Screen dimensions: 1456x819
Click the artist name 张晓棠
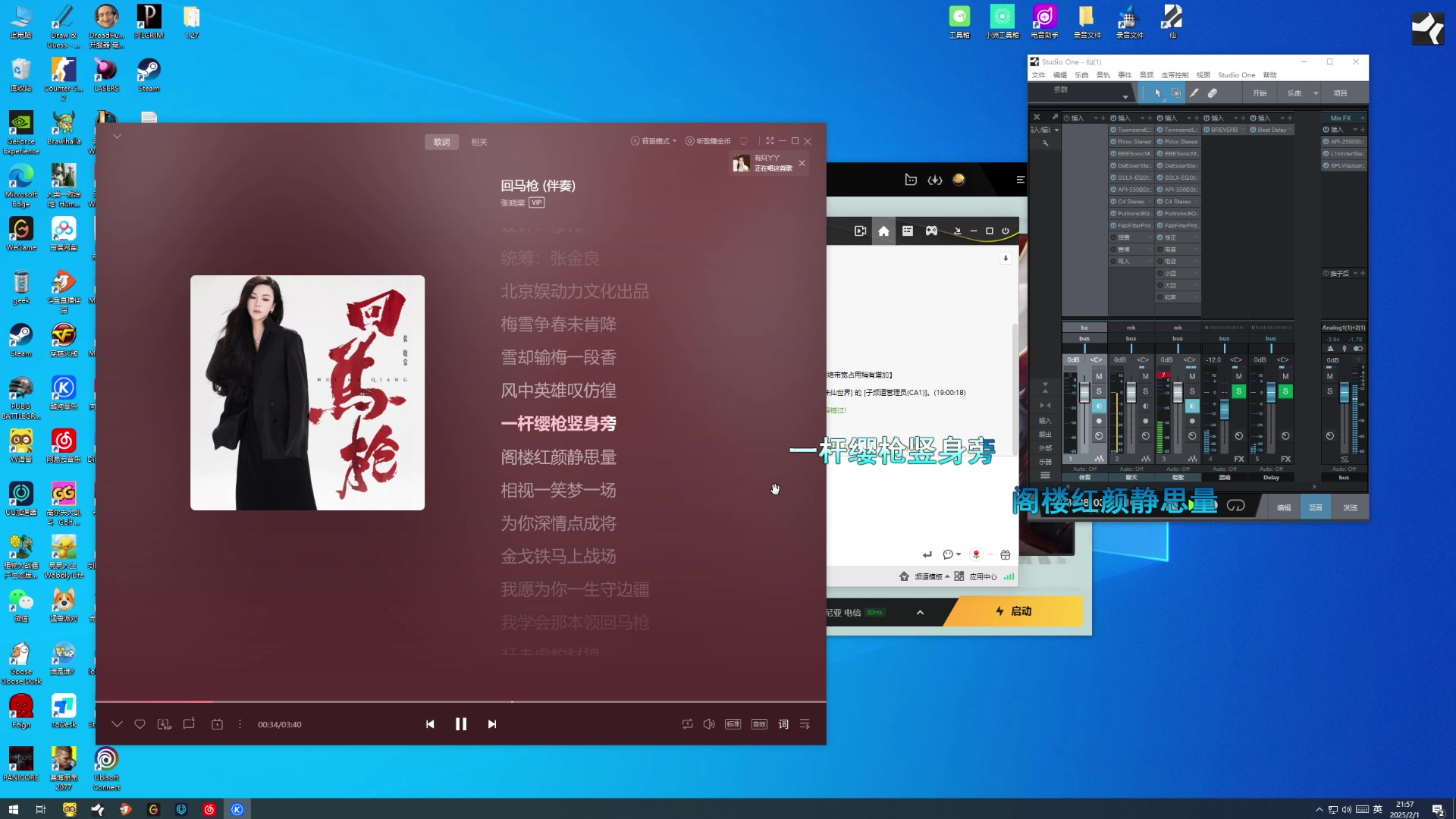click(x=513, y=202)
